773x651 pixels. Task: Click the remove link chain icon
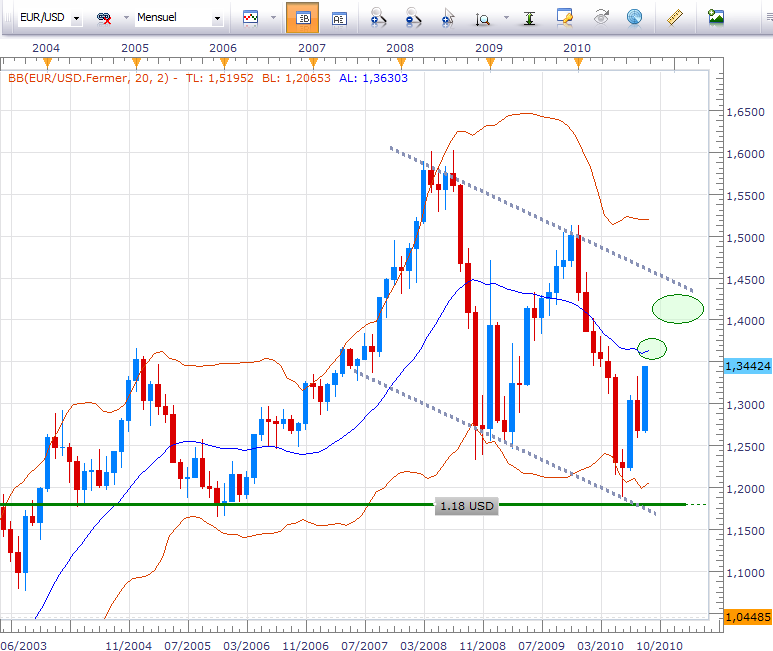tap(104, 18)
